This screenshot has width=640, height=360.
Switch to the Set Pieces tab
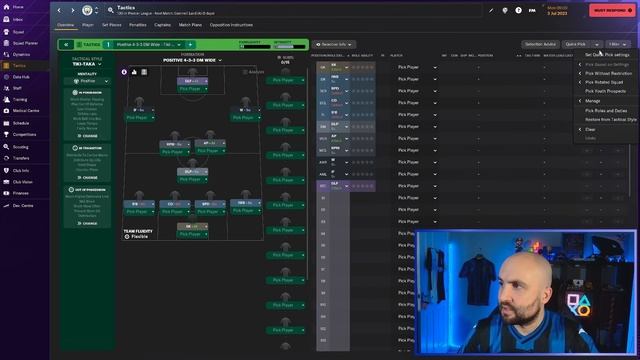click(x=111, y=25)
